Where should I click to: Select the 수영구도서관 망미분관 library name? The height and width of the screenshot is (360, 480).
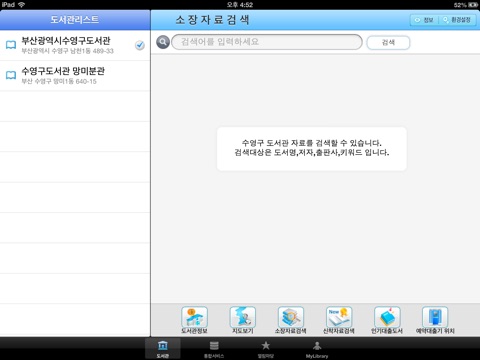click(63, 71)
